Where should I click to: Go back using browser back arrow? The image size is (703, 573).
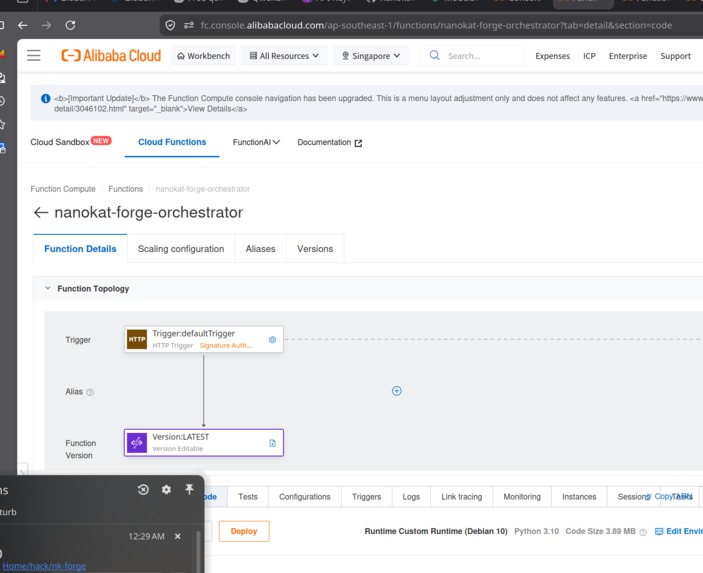[x=22, y=25]
